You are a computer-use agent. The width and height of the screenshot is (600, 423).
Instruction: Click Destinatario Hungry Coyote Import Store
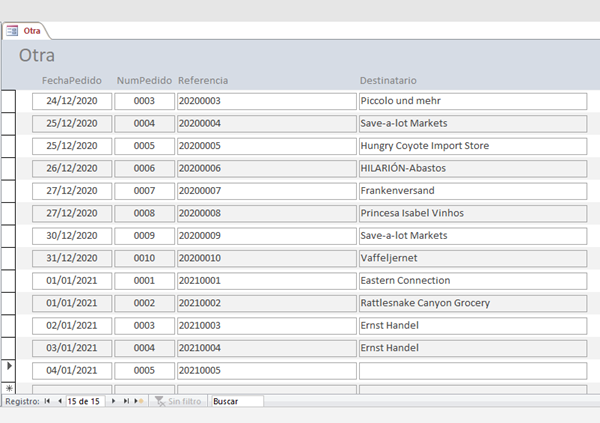pyautogui.click(x=473, y=146)
